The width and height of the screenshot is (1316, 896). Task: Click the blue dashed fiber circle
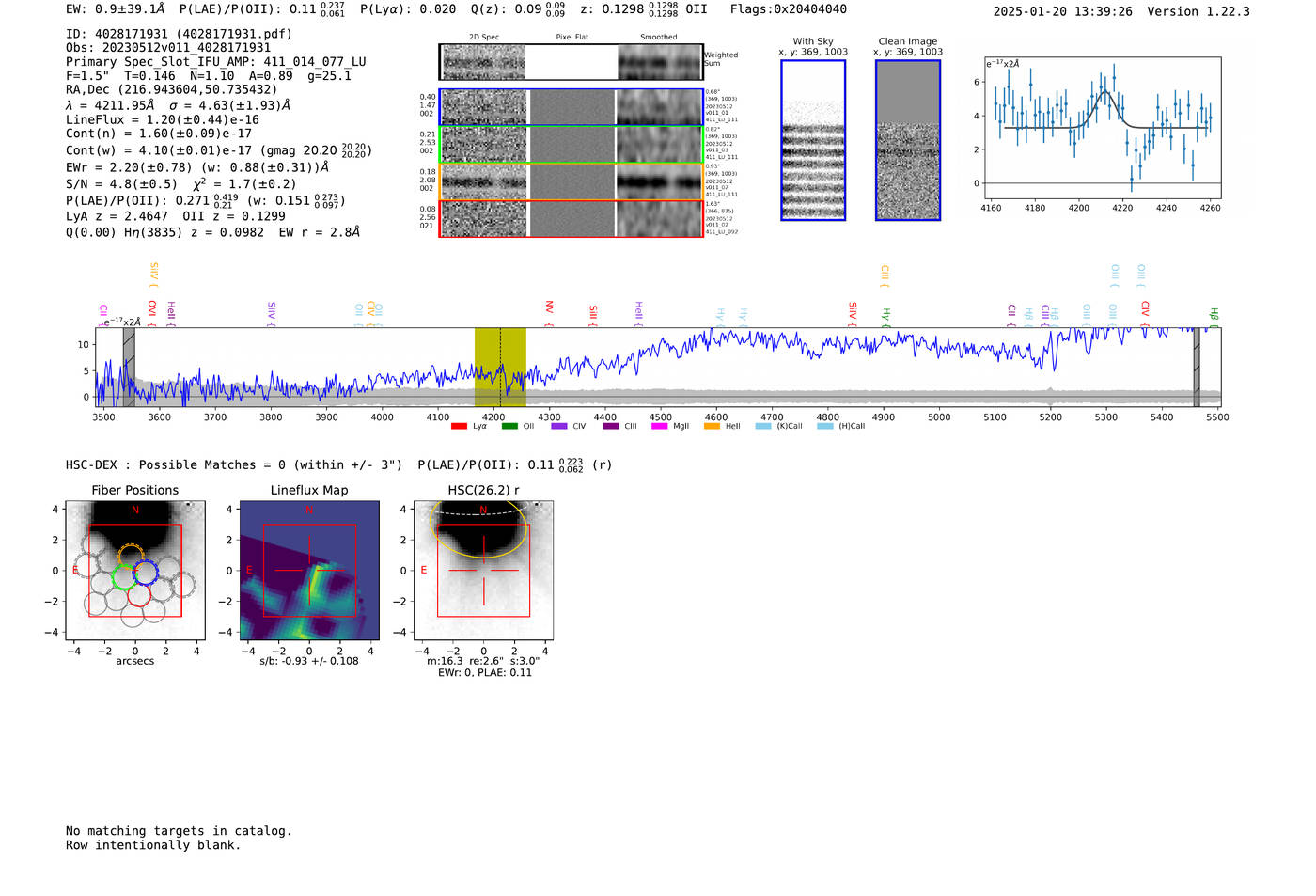pos(144,572)
